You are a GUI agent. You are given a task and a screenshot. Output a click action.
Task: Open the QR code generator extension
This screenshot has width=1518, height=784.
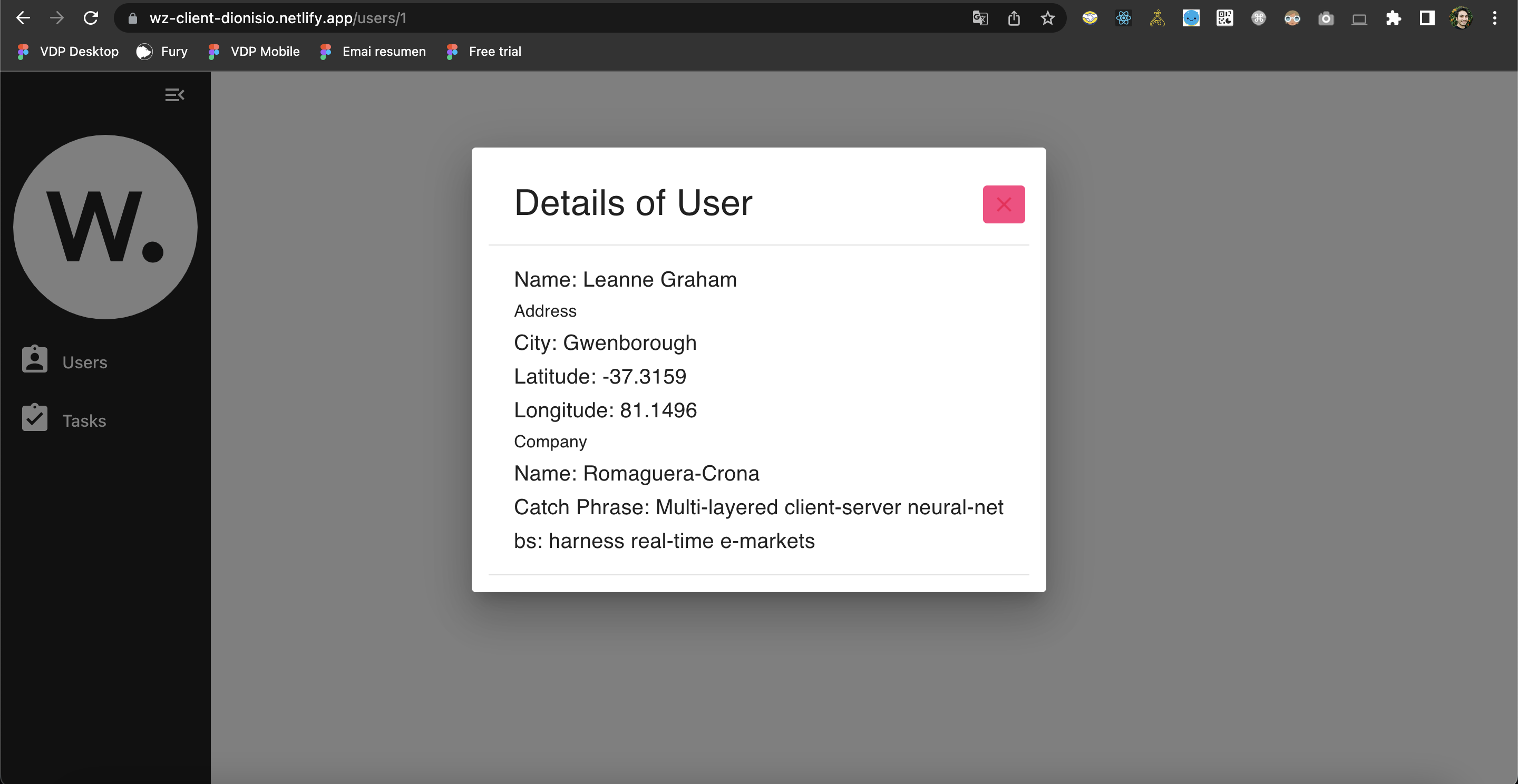[x=1224, y=18]
